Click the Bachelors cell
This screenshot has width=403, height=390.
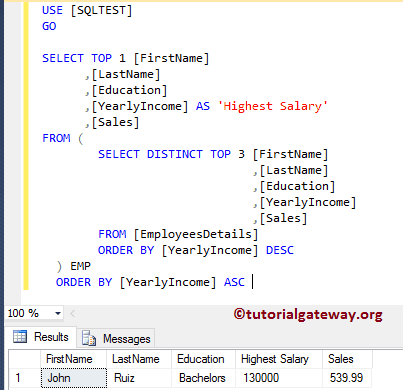[x=203, y=378]
